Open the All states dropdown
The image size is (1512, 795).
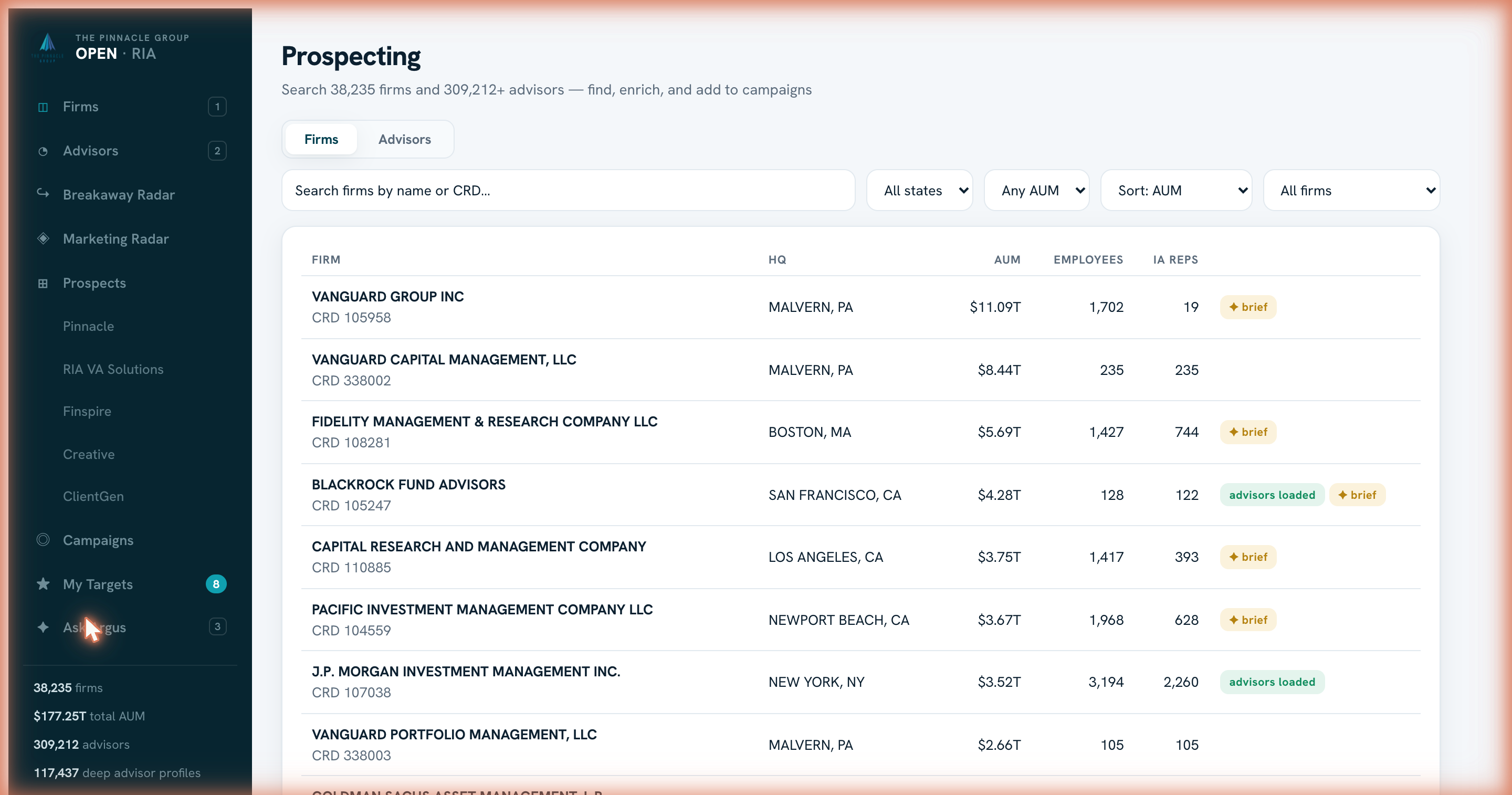pyautogui.click(x=920, y=190)
